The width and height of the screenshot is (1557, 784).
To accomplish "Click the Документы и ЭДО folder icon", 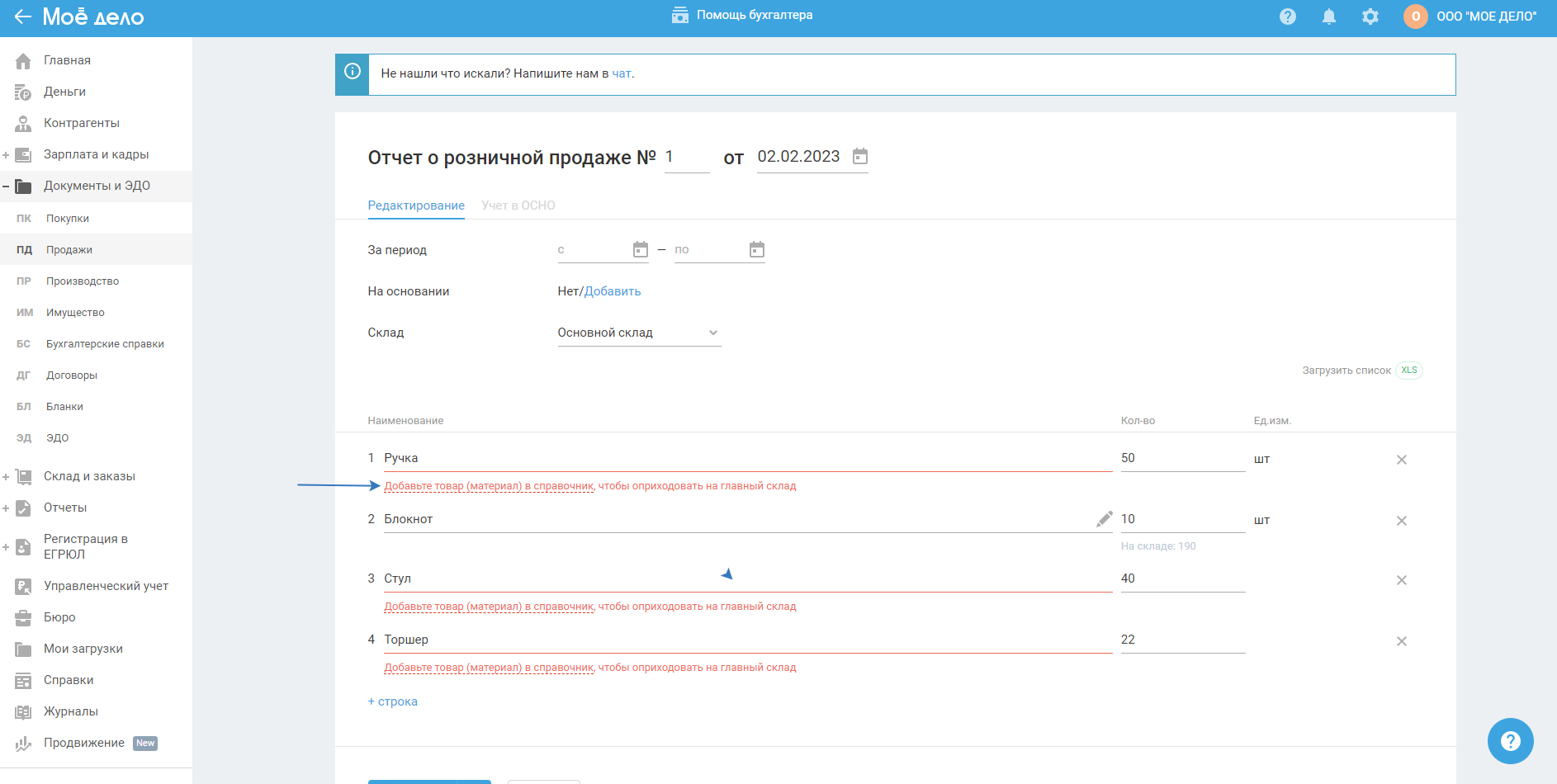I will 23,186.
